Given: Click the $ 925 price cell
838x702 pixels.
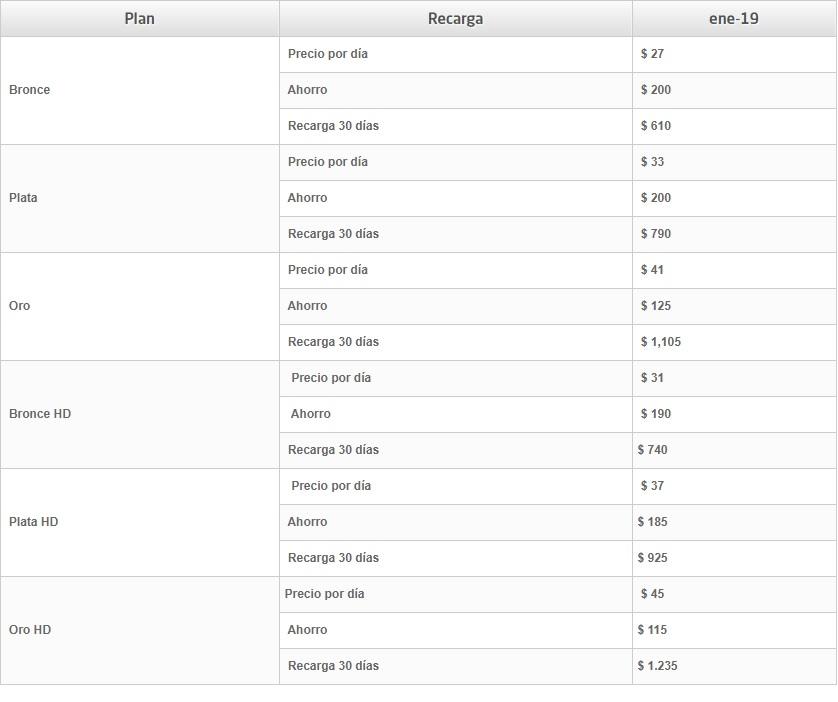Looking at the screenshot, I should pos(734,558).
